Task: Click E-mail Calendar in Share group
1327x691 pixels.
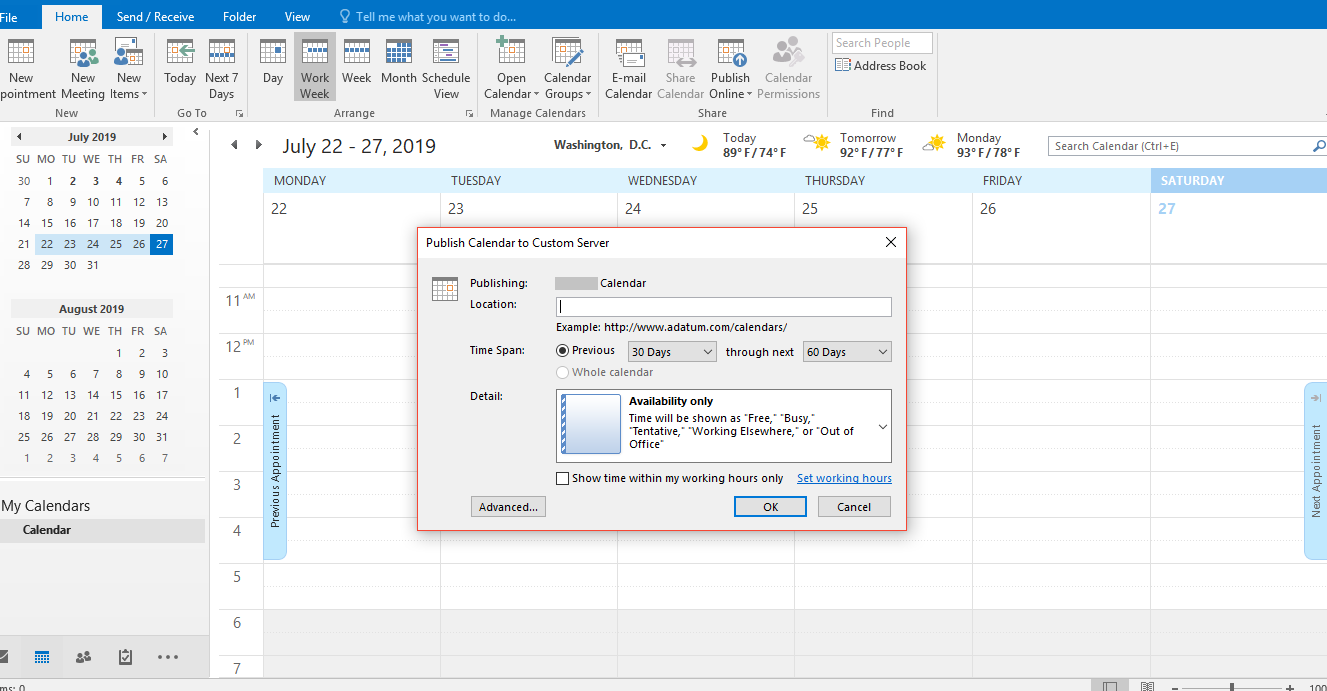Action: click(629, 68)
